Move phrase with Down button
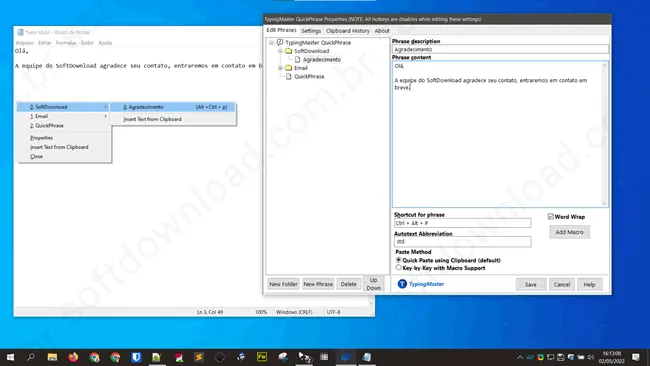The width and height of the screenshot is (650, 366). tap(374, 288)
